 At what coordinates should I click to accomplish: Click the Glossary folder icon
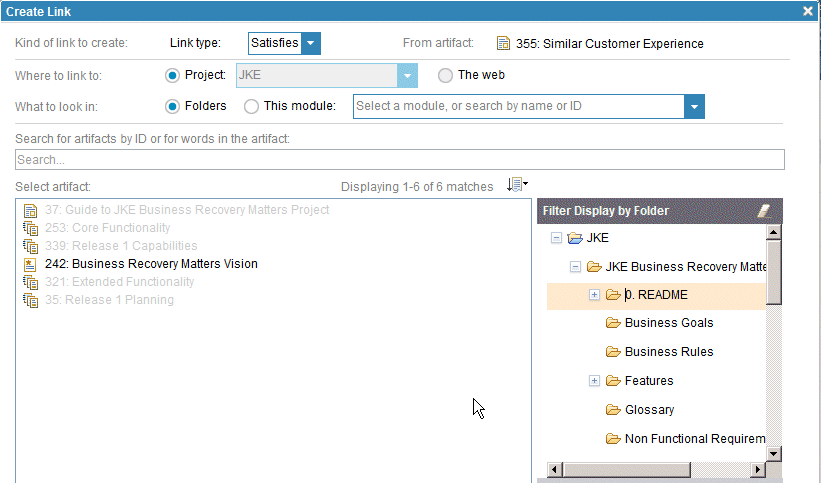(x=613, y=410)
